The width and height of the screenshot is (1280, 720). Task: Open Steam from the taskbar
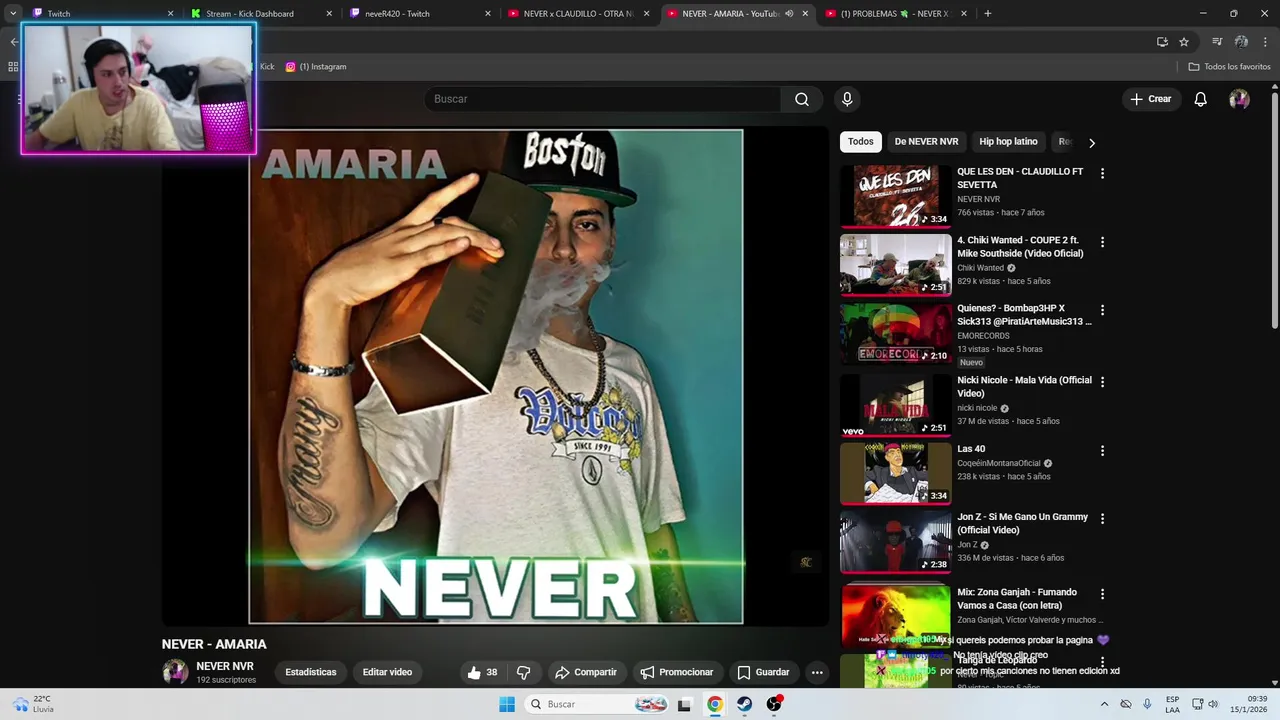click(x=744, y=704)
